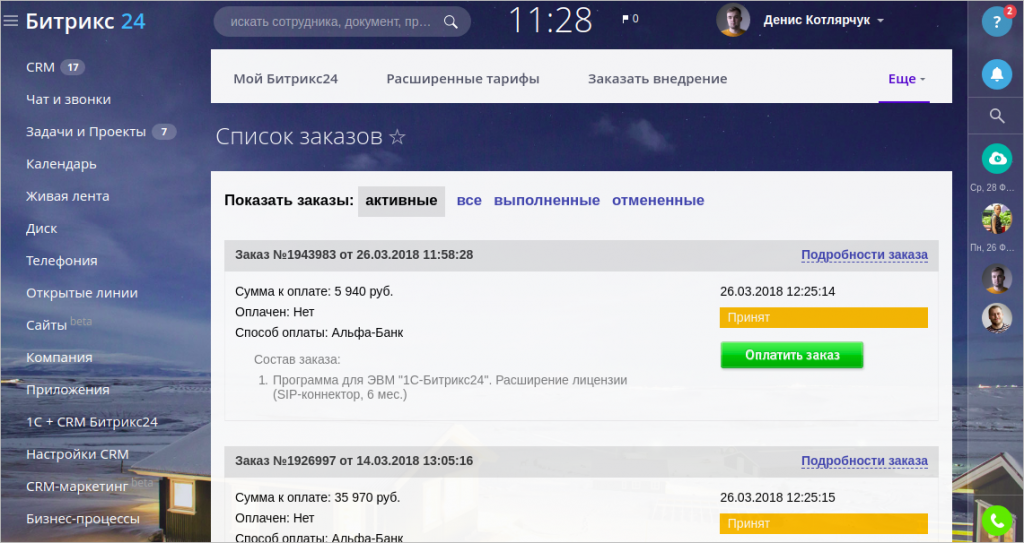The image size is (1024, 543).
Task: Click the Битрикс 24 logo
Action: click(86, 22)
